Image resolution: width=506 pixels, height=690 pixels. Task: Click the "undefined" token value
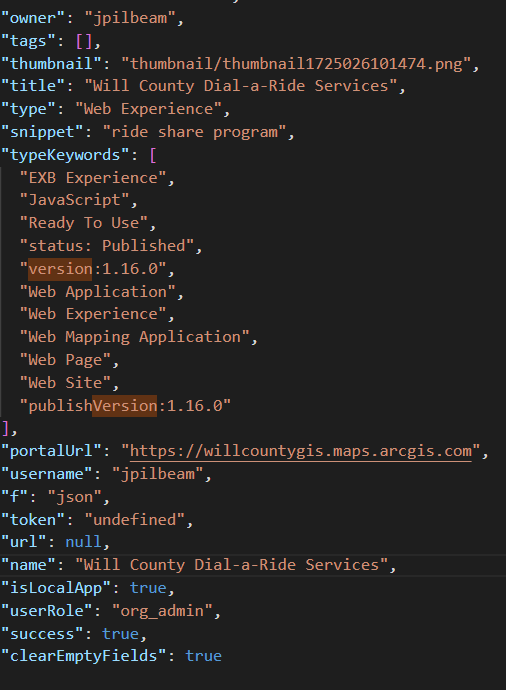click(x=134, y=520)
